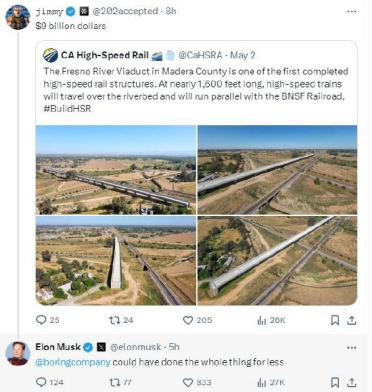Screen dimensions: 372x392
Task: Bookmark Elon Musk's reply
Action: tap(335, 382)
